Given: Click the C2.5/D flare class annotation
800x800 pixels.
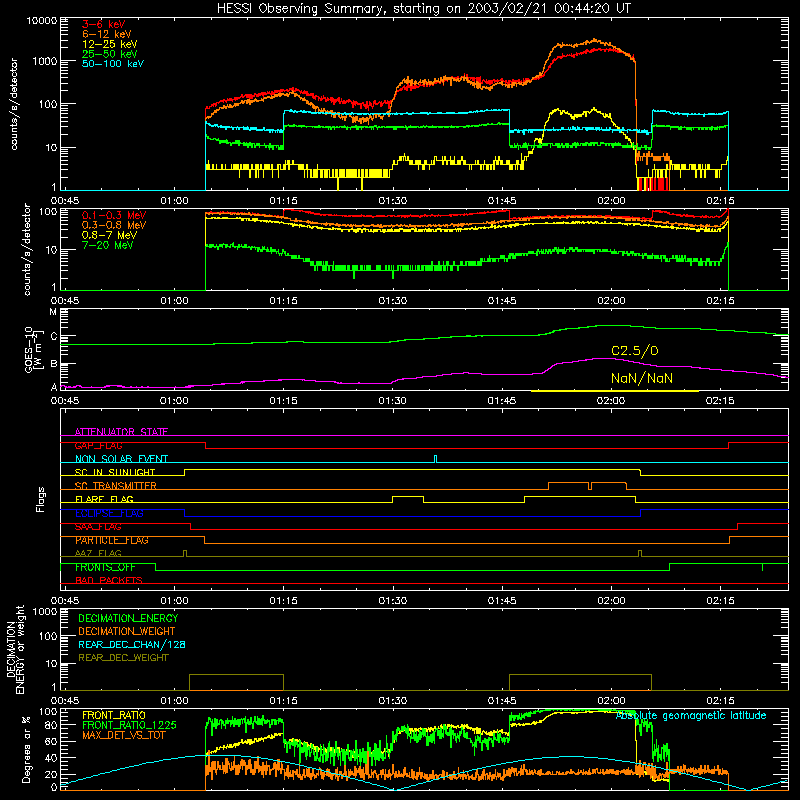Looking at the screenshot, I should tap(635, 351).
